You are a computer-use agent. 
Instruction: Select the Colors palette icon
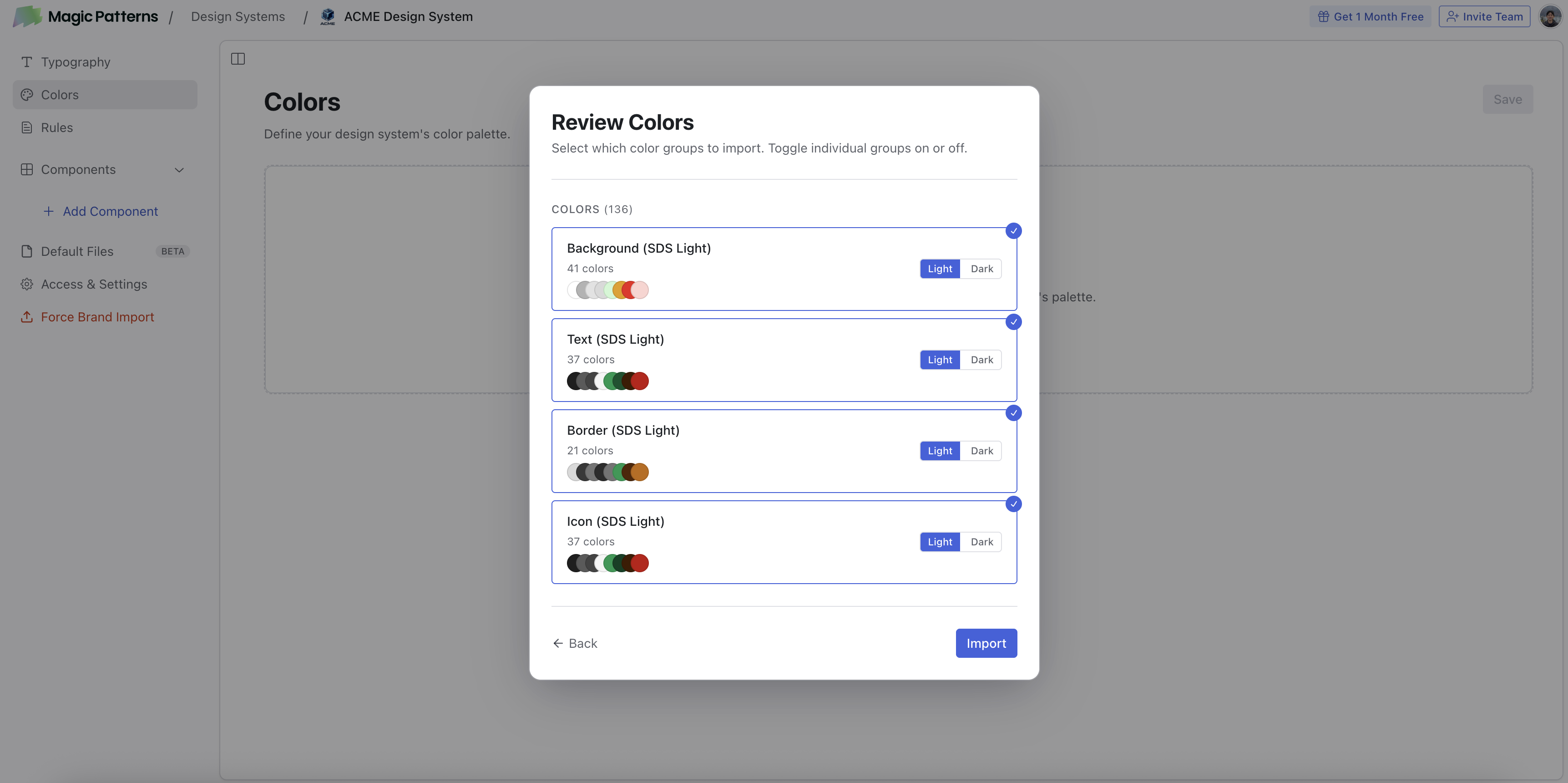tap(27, 94)
